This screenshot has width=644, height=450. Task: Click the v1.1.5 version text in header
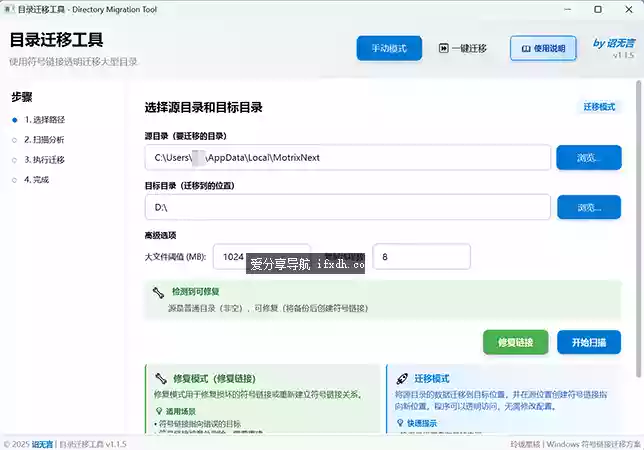623,55
